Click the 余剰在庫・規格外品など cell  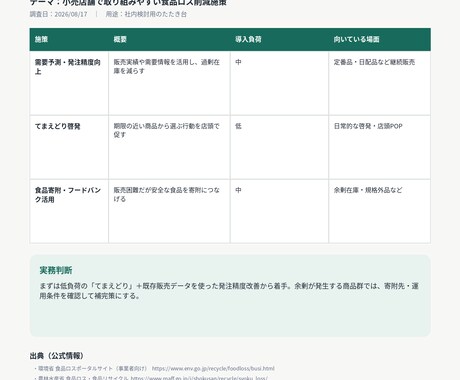(x=379, y=211)
